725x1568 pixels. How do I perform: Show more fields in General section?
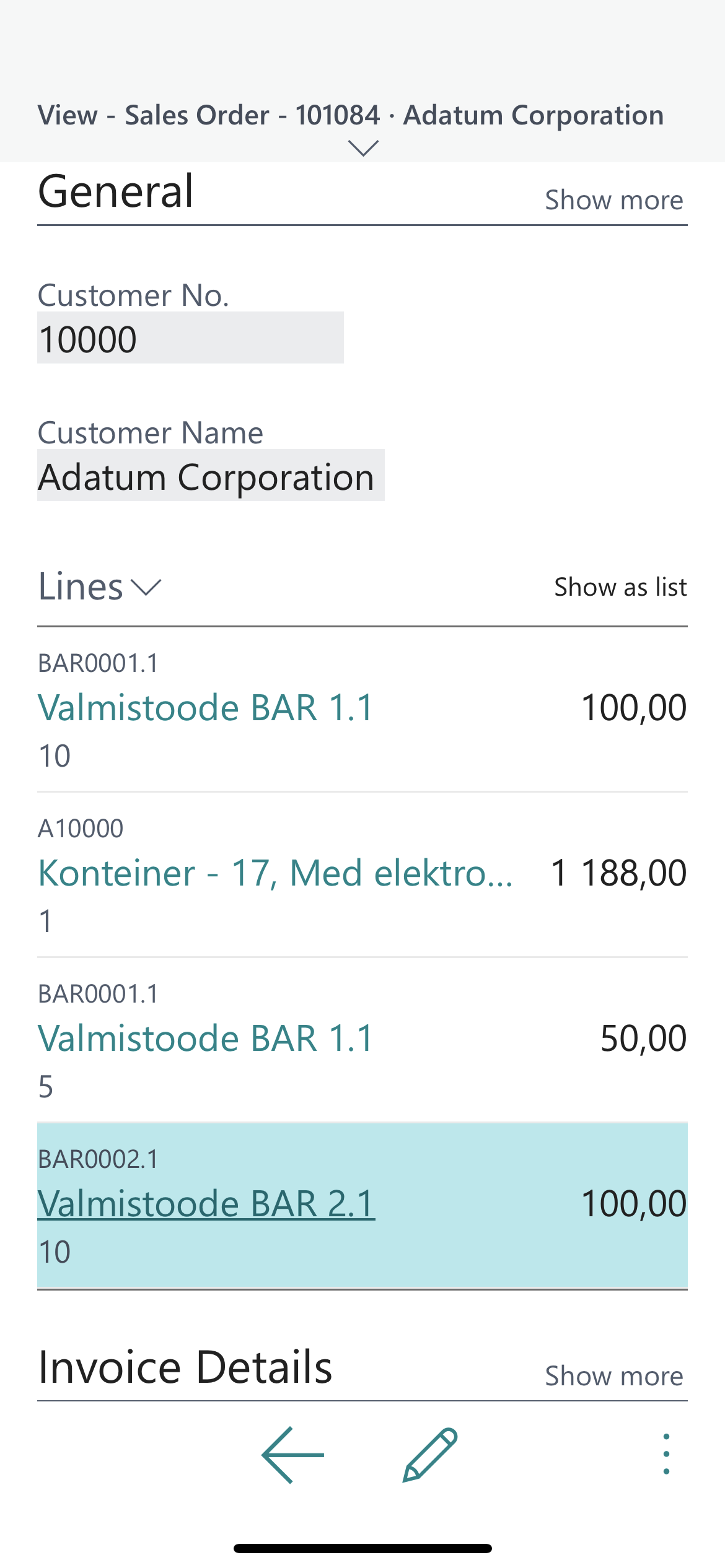coord(613,200)
